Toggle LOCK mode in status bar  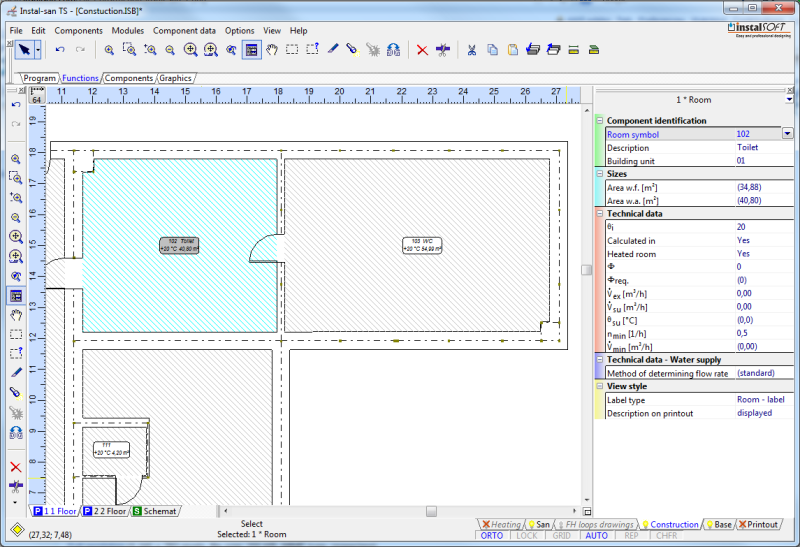(527, 536)
